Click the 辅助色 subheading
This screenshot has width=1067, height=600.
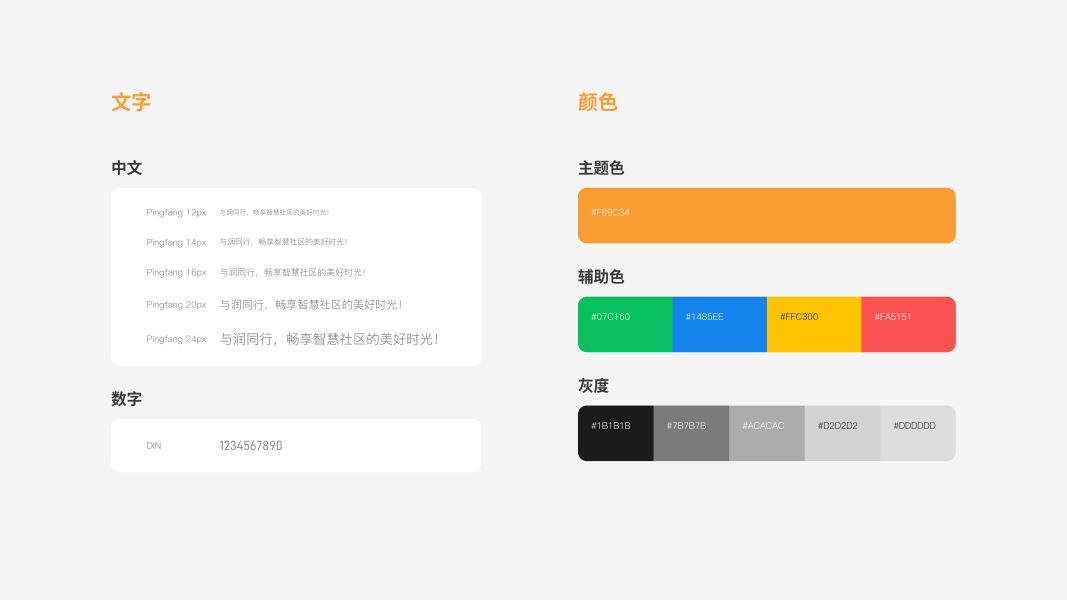[x=601, y=277]
